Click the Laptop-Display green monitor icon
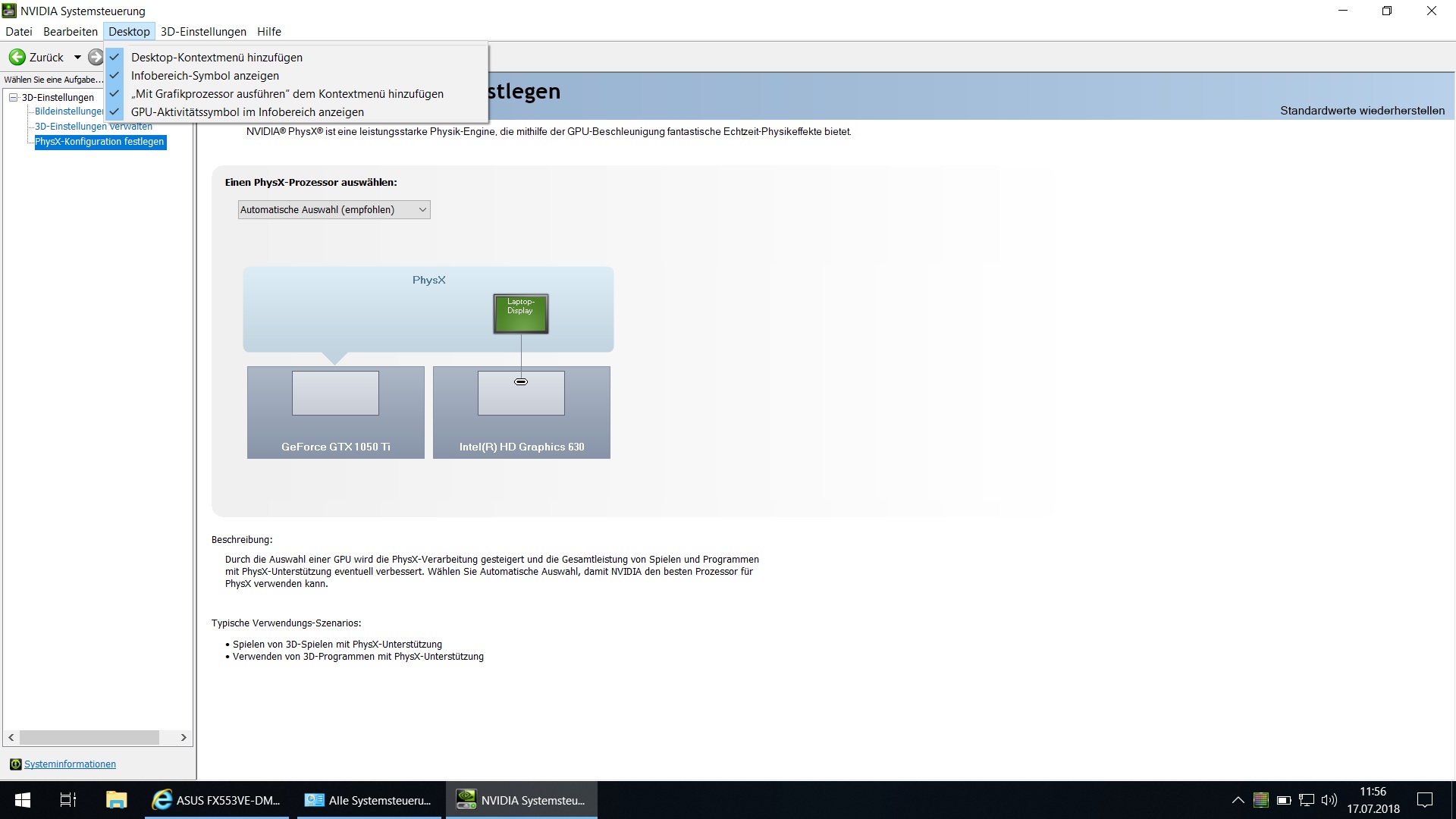1456x819 pixels. click(x=520, y=313)
